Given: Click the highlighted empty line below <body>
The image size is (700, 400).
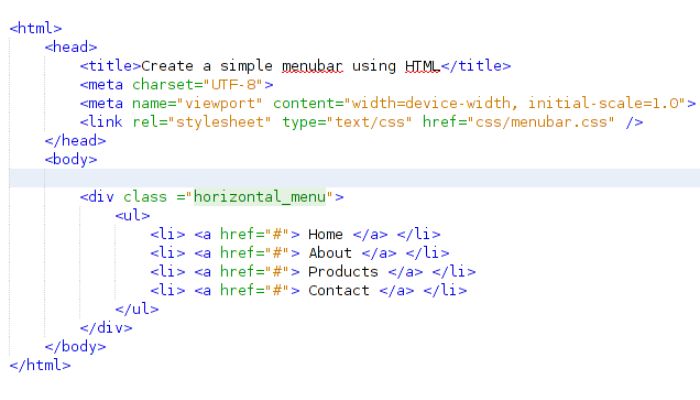Looking at the screenshot, I should [354, 178].
